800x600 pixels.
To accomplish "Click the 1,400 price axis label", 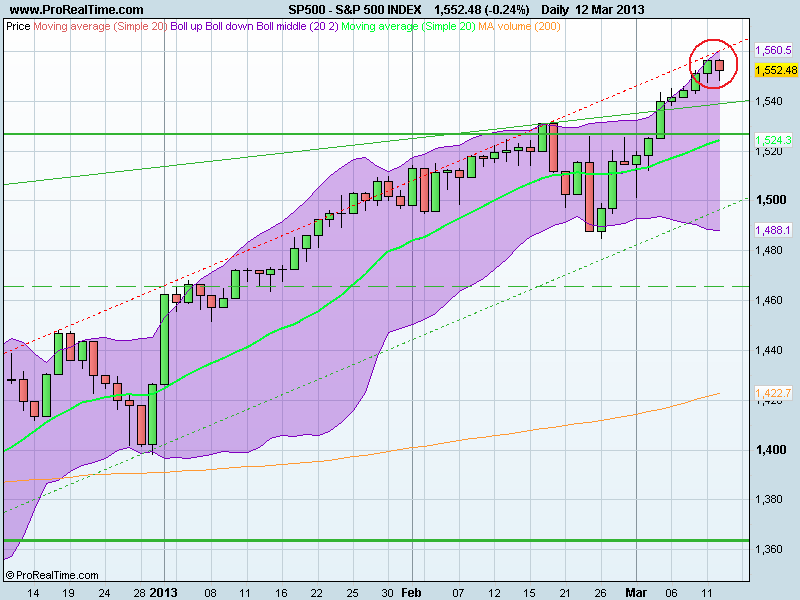I will point(770,449).
